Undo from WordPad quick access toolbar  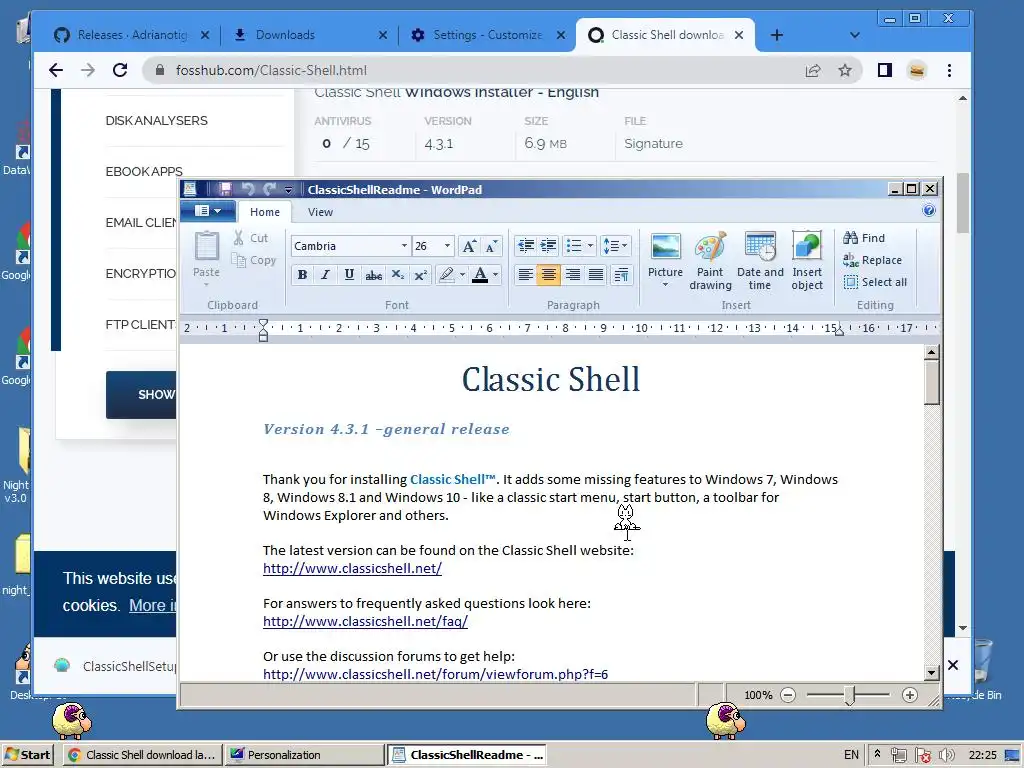(248, 189)
